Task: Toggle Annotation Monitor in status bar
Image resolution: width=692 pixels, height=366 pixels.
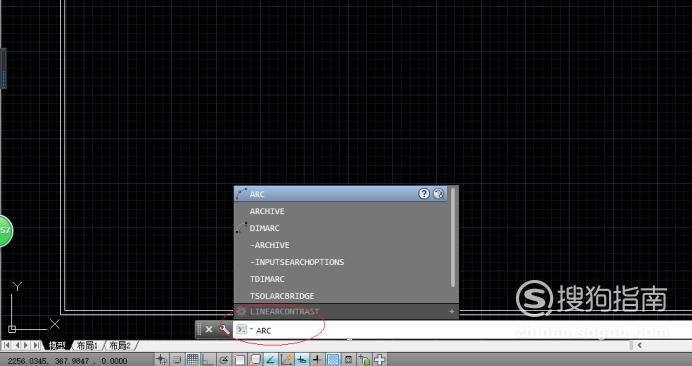Action: tap(380, 359)
